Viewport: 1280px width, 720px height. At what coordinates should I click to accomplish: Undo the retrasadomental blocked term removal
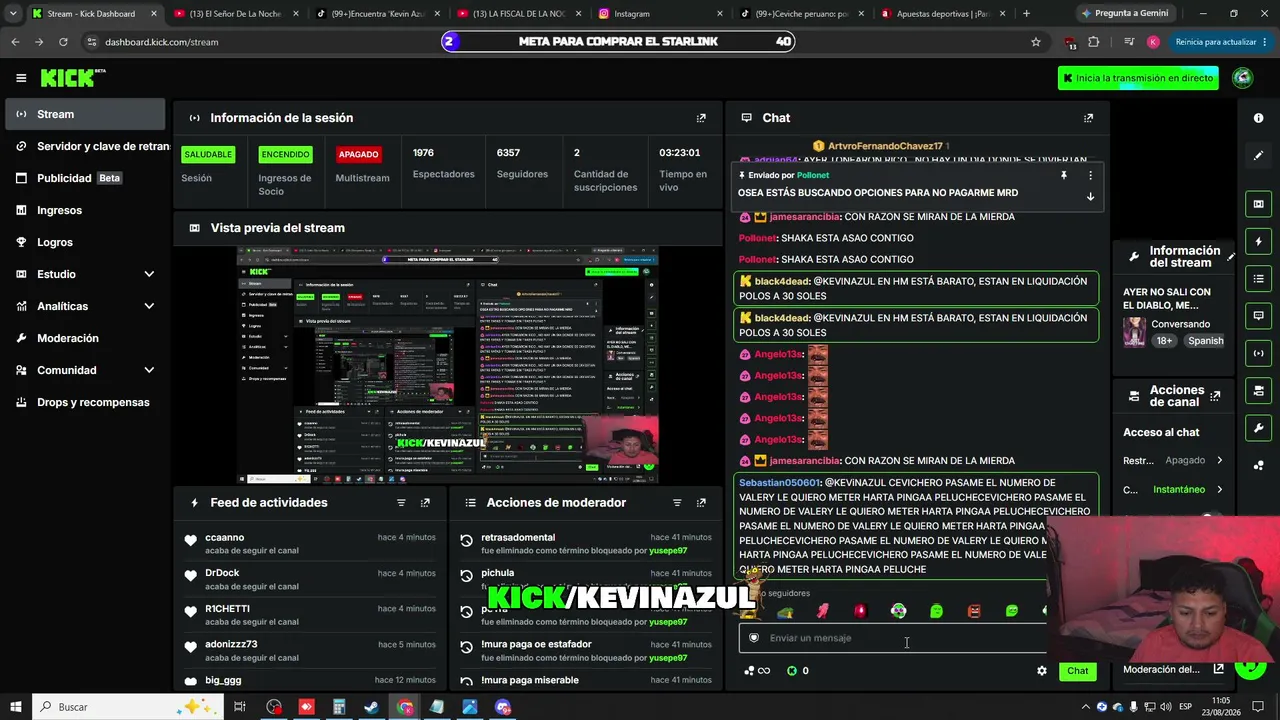(x=466, y=541)
